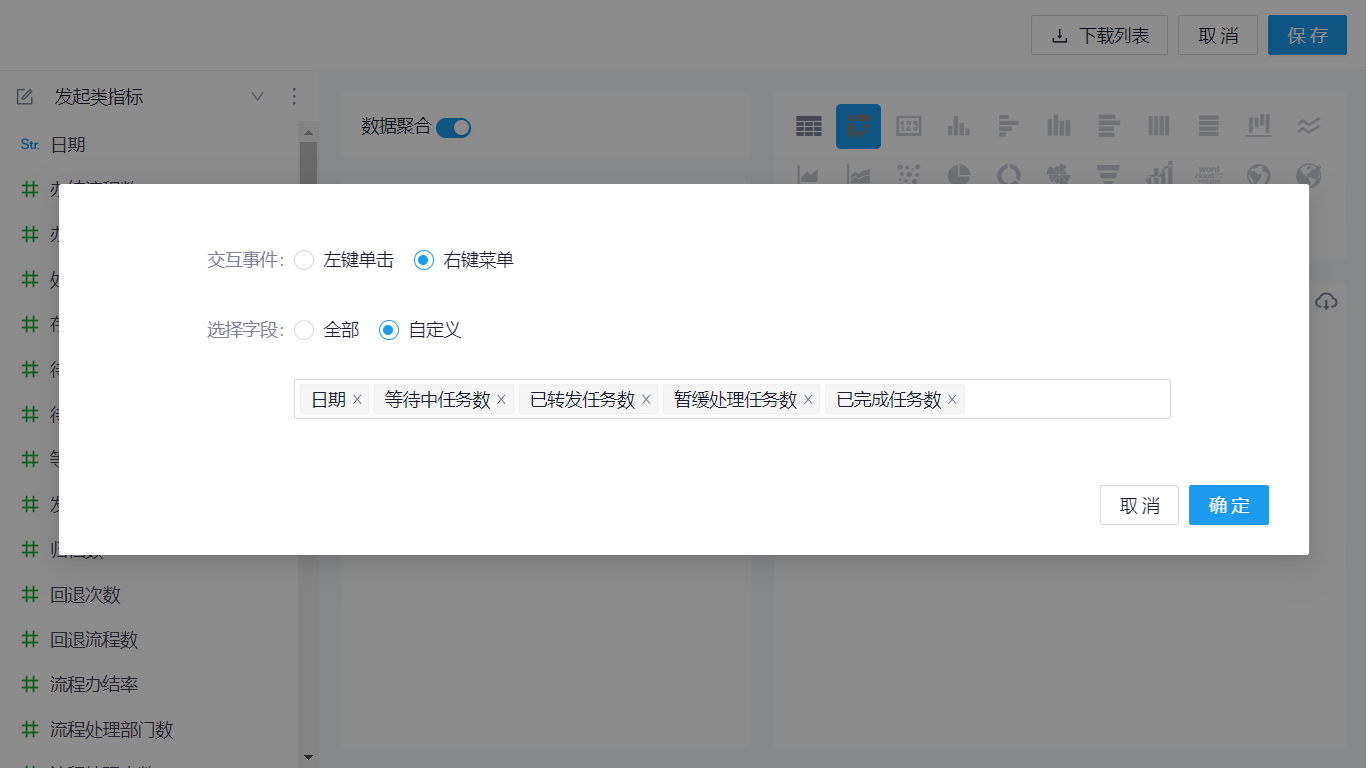
Task: Select the percent stacked column chart icon
Action: 1158,126
